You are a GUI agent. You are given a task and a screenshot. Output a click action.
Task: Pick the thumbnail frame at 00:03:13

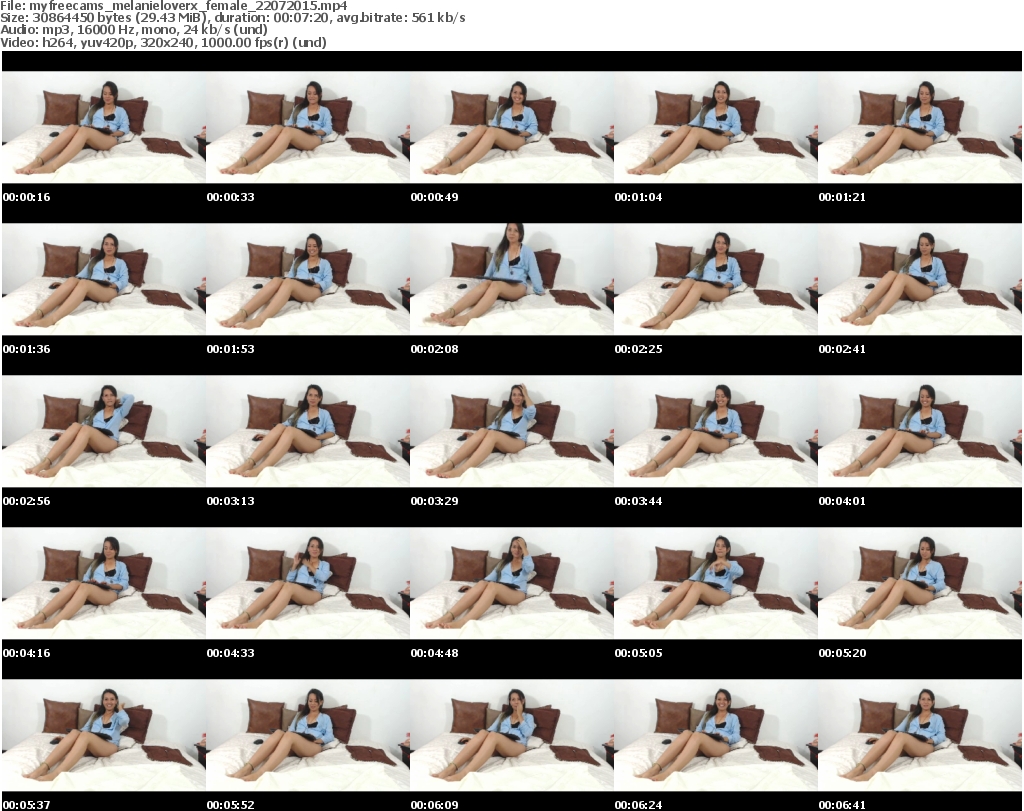tap(308, 432)
